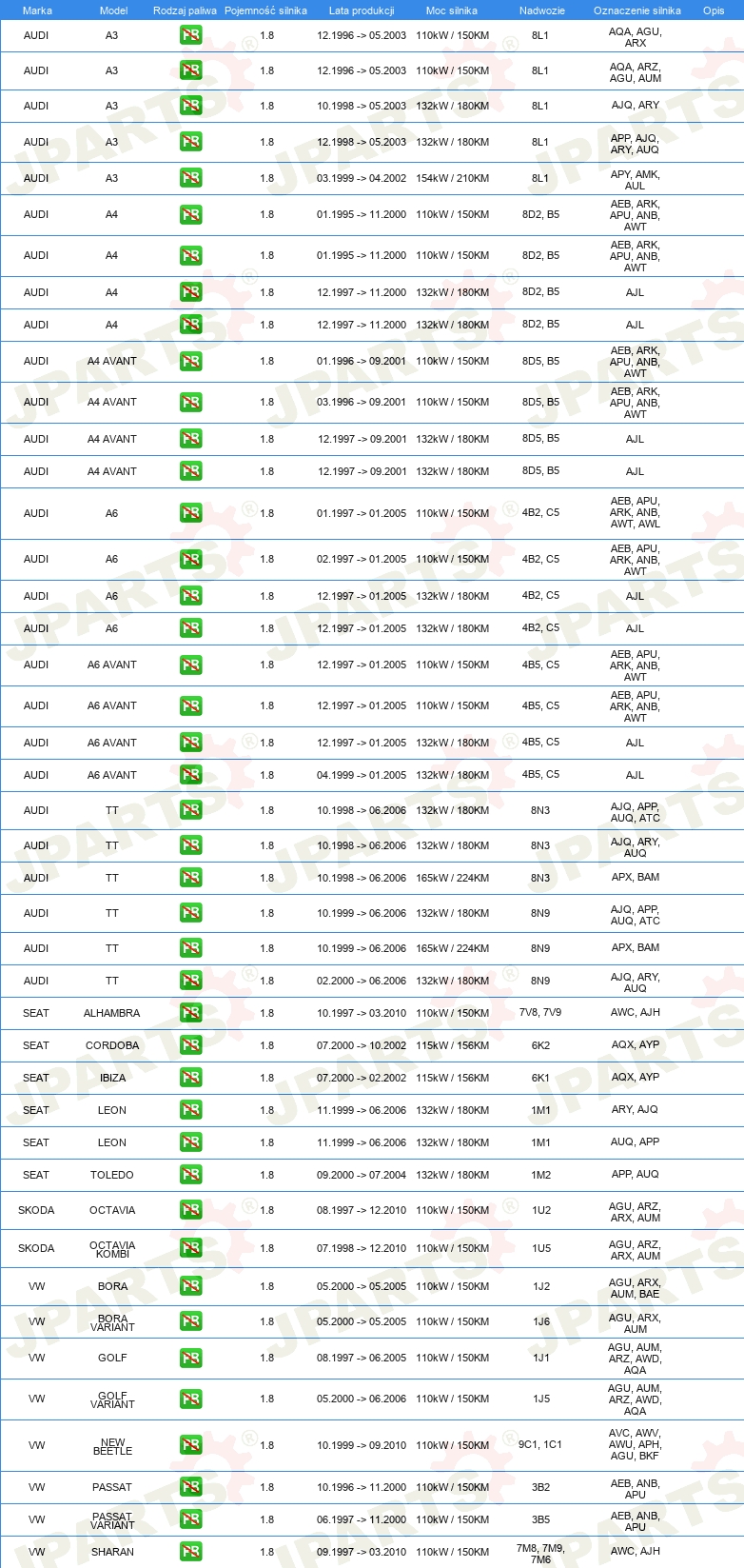
Task: Click the petrol icon in the VW GOLF 1J1 row
Action: click(x=191, y=1358)
